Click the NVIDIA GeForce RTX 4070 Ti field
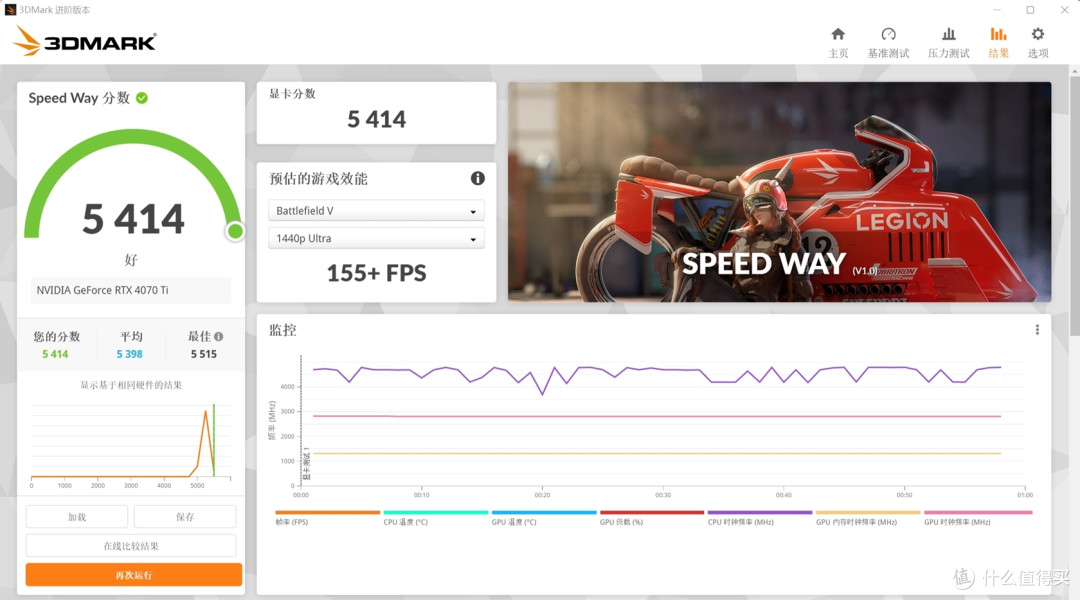Viewport: 1080px width, 600px height. tap(131, 290)
